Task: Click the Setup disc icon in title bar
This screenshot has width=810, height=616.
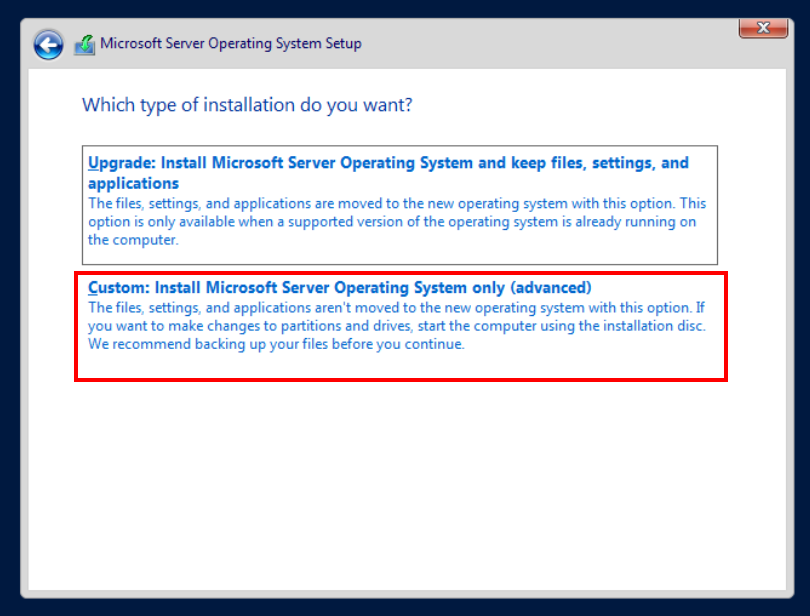Action: [85, 44]
